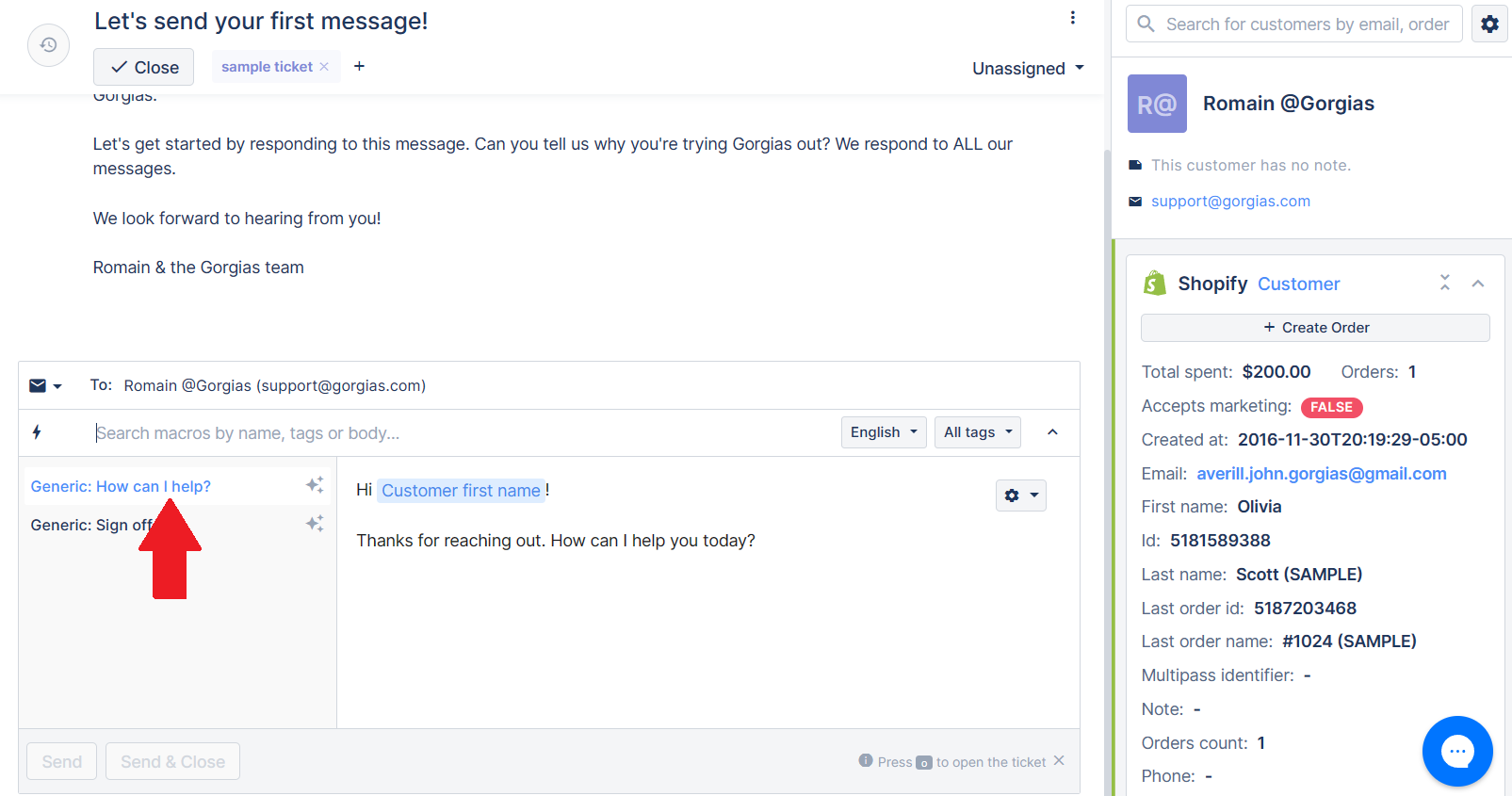
Task: Focus the search macros input
Action: pyautogui.click(x=462, y=433)
